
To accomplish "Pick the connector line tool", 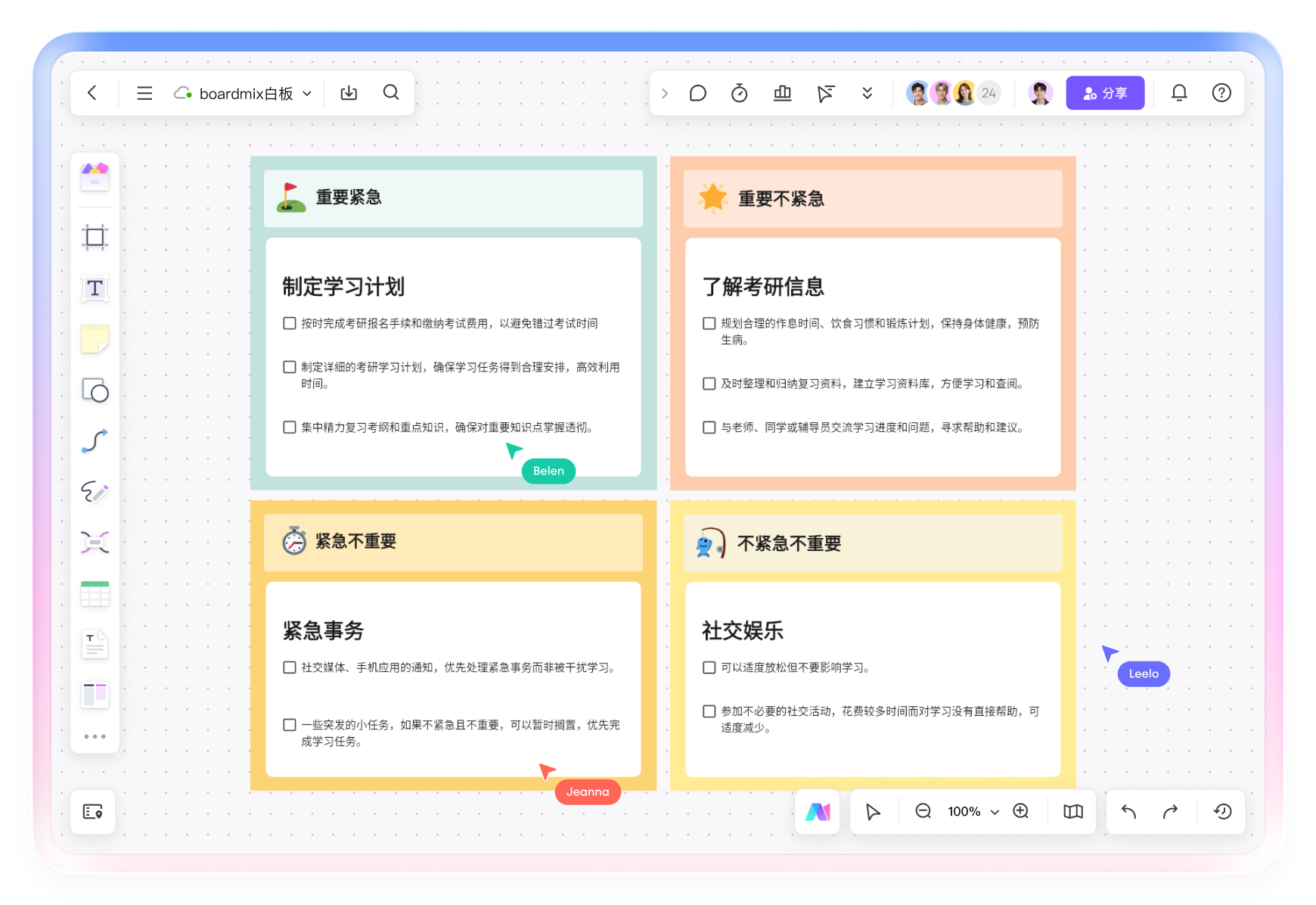I will (95, 441).
